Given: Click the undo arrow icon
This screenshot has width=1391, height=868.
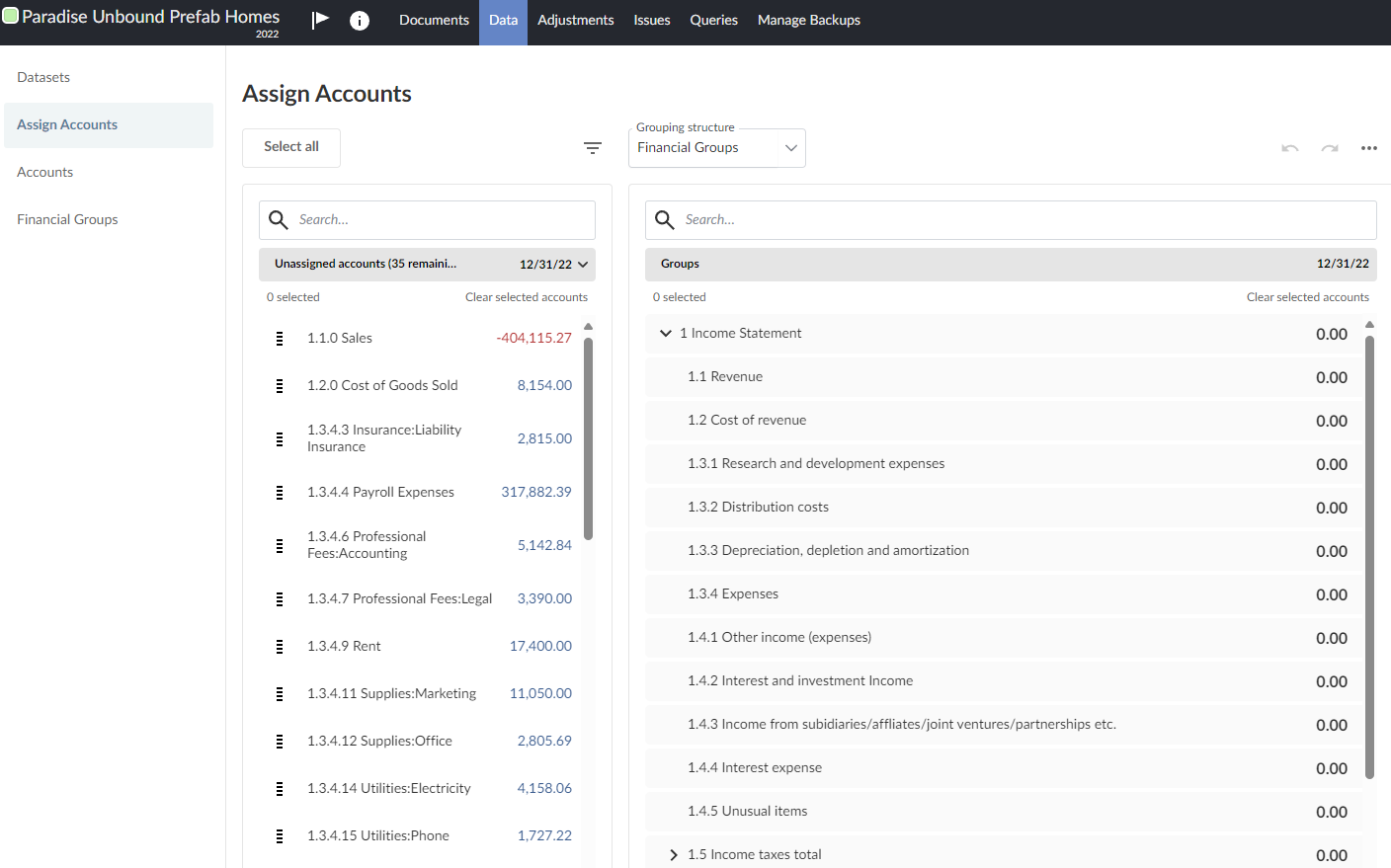Looking at the screenshot, I should point(1289,148).
